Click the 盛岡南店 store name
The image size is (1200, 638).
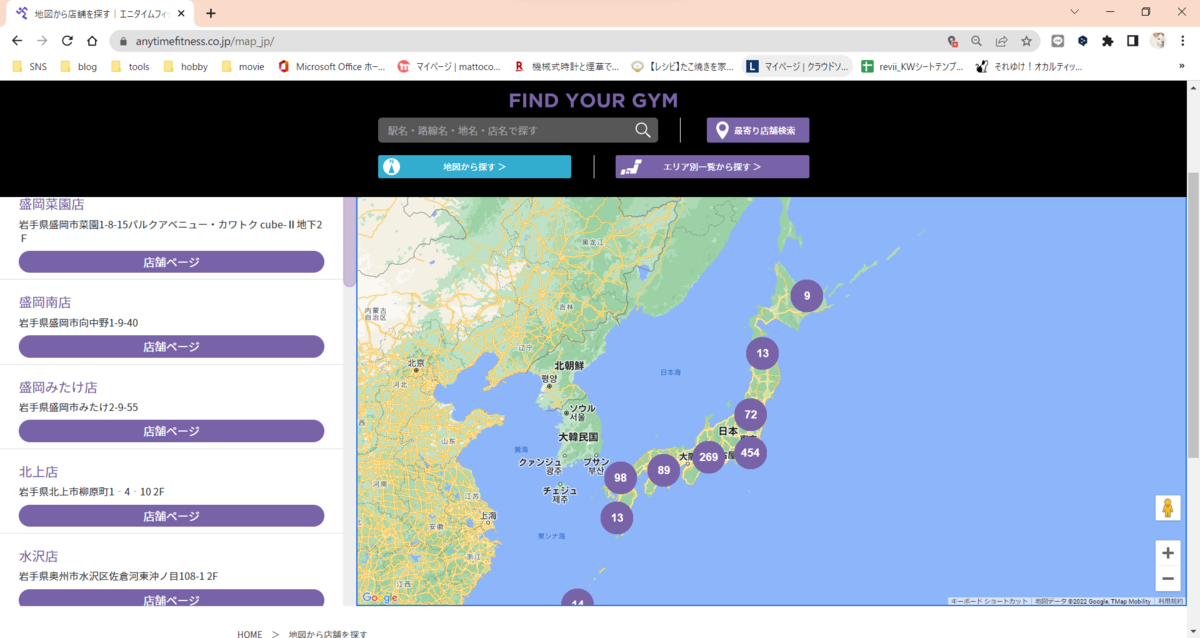[x=45, y=302]
